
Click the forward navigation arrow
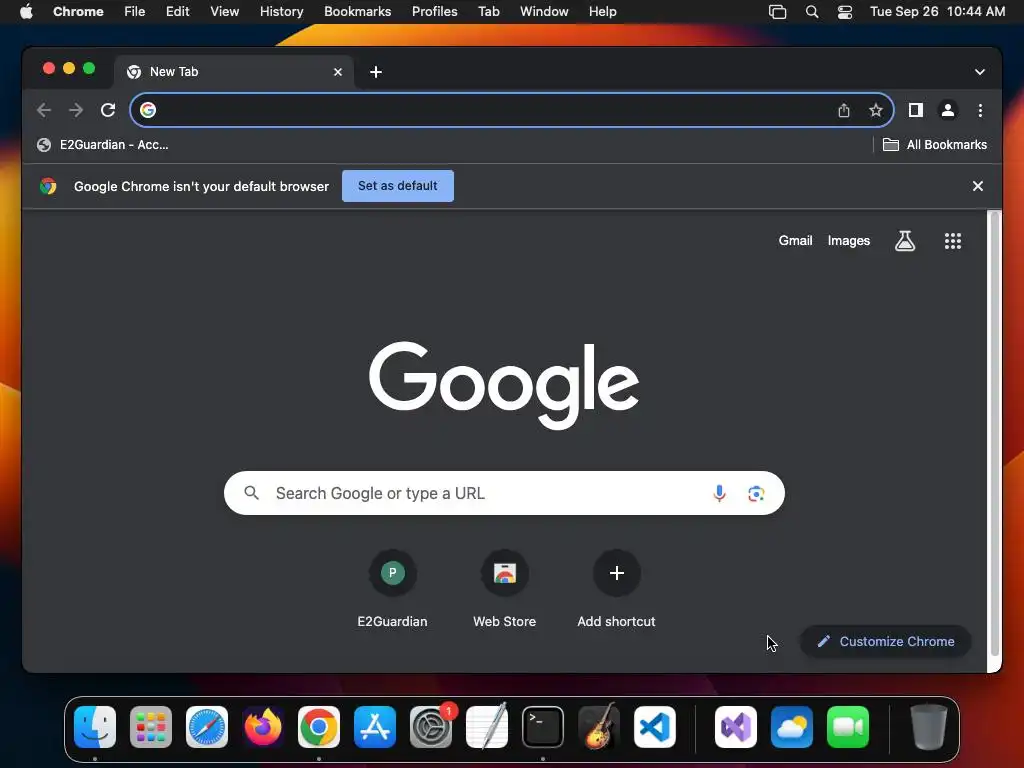76,110
